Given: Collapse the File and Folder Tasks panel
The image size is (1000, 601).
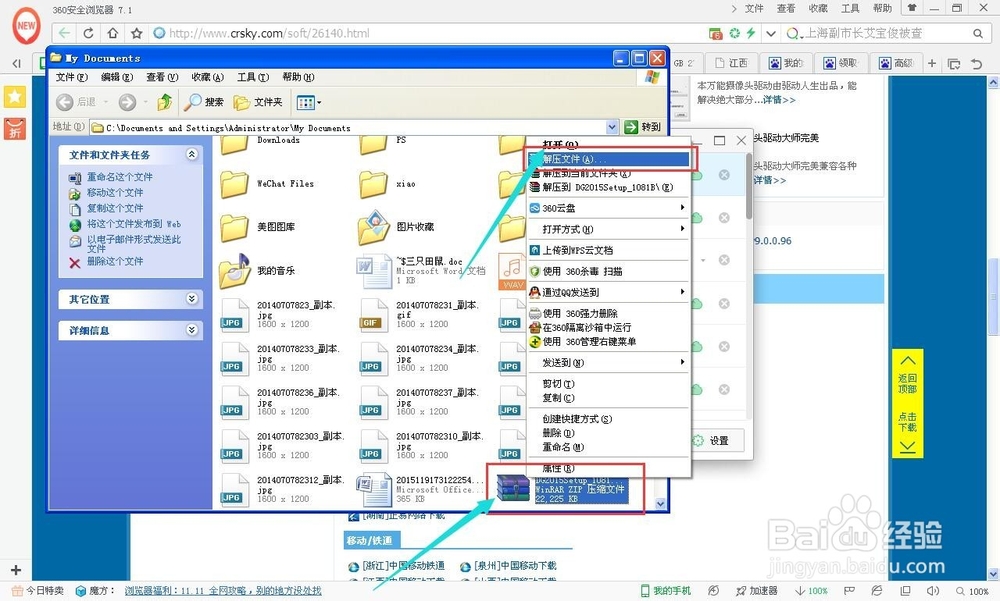Looking at the screenshot, I should 191,154.
